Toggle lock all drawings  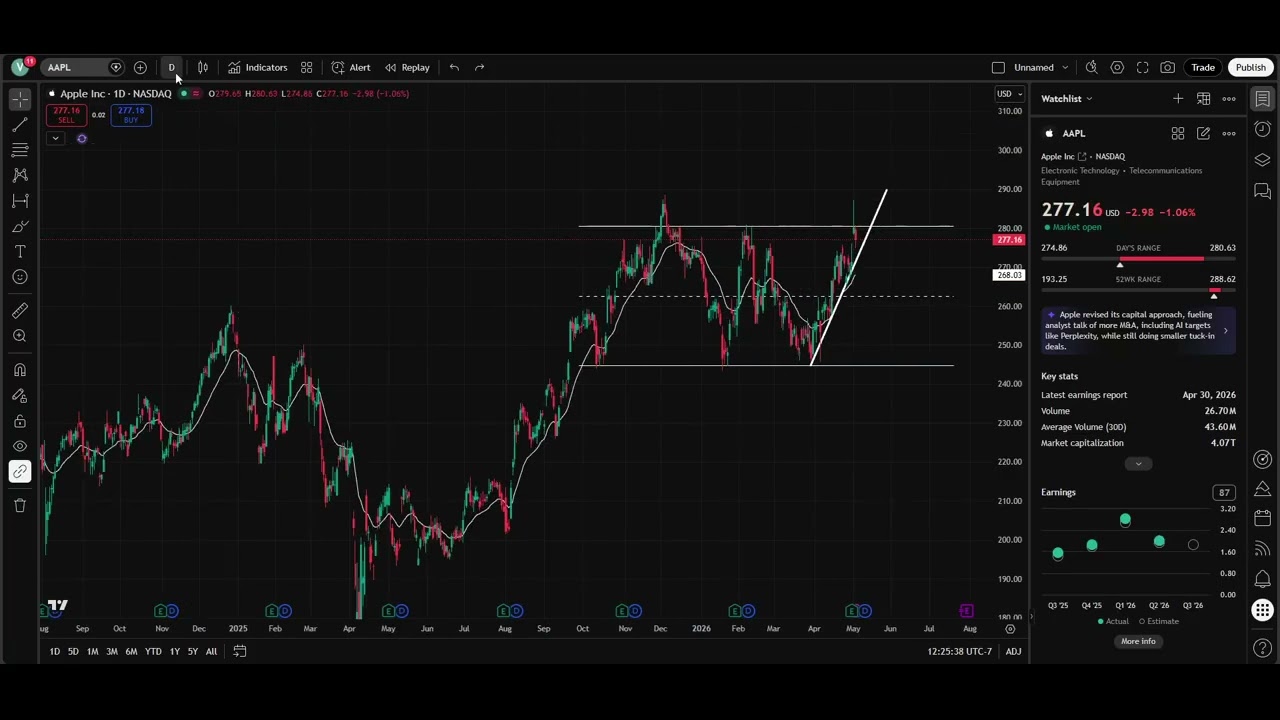[x=20, y=421]
